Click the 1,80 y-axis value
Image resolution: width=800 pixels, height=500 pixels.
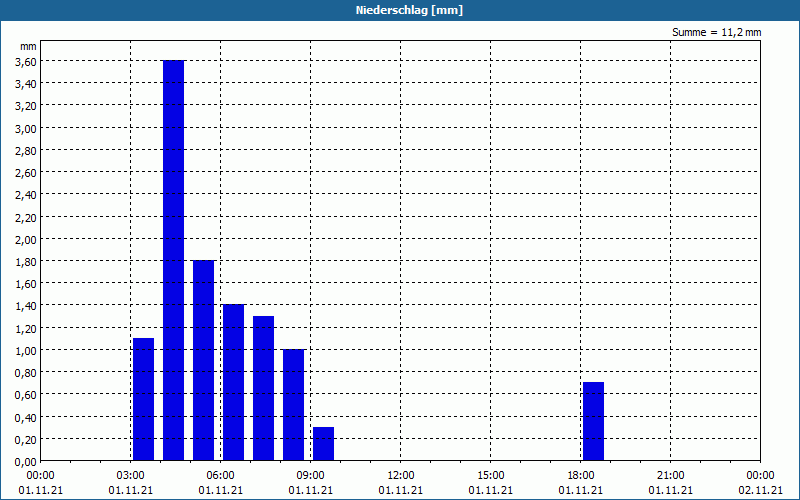tap(26, 261)
